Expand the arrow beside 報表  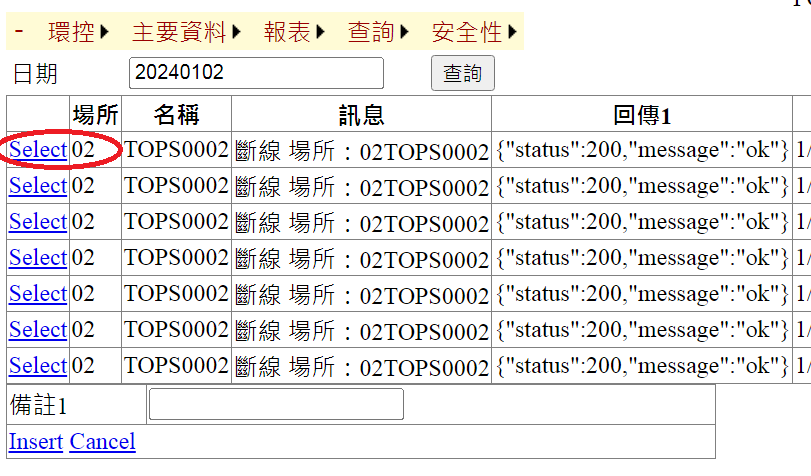click(x=321, y=32)
